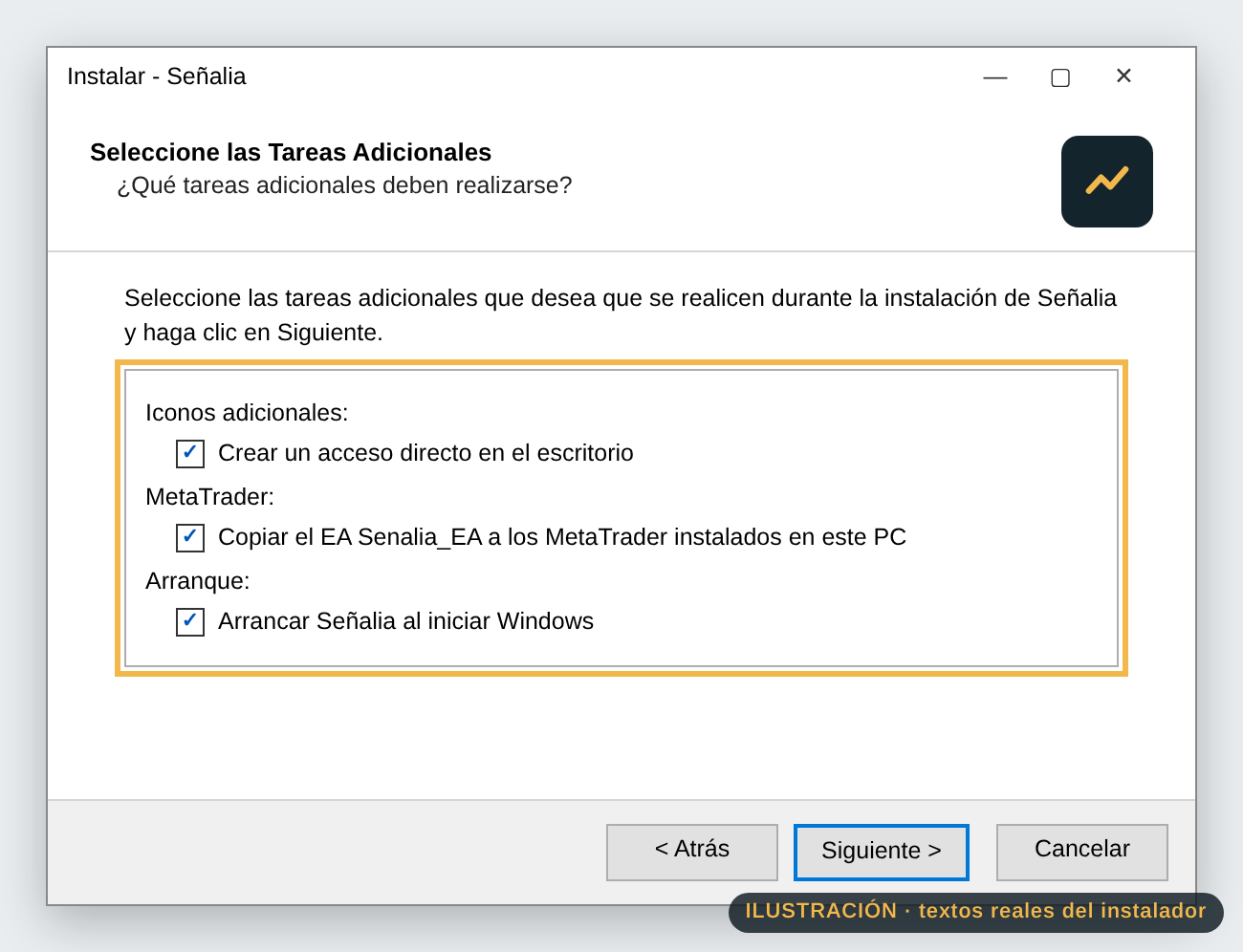
Task: Toggle the Copiar el EA Senalia_EA checkbox
Action: [190, 537]
